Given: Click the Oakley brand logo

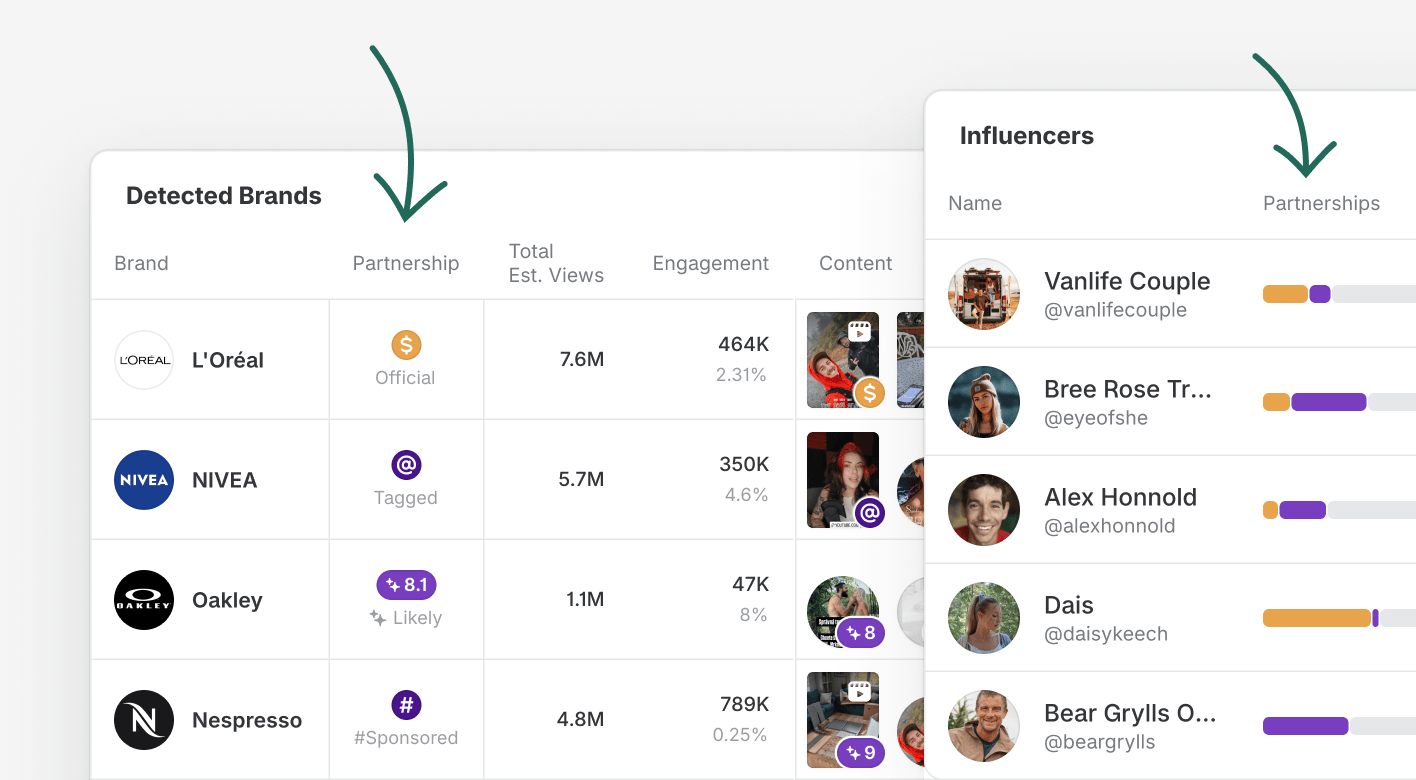Looking at the screenshot, I should click(x=144, y=600).
